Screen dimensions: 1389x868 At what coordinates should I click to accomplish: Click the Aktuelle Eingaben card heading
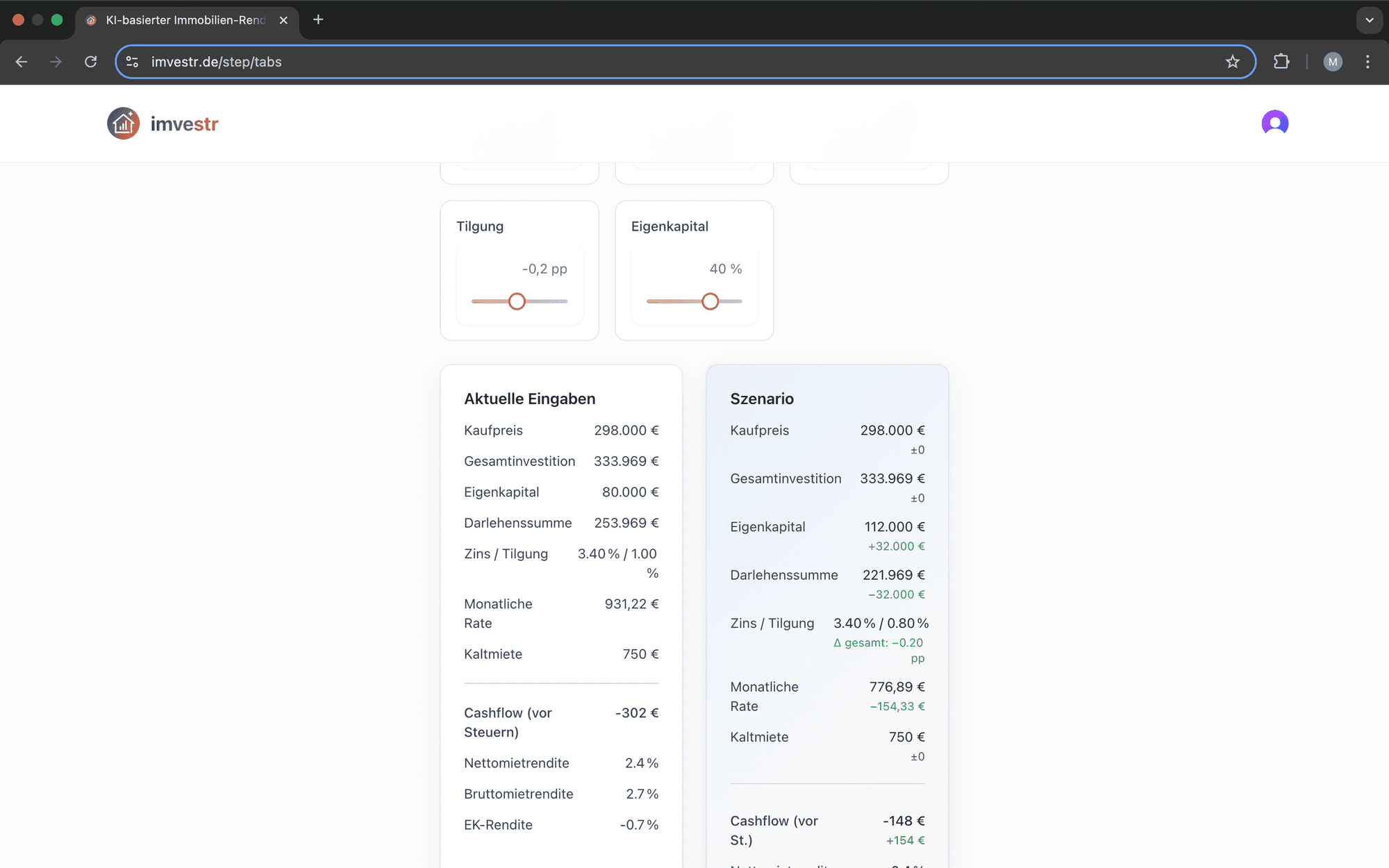tap(529, 399)
